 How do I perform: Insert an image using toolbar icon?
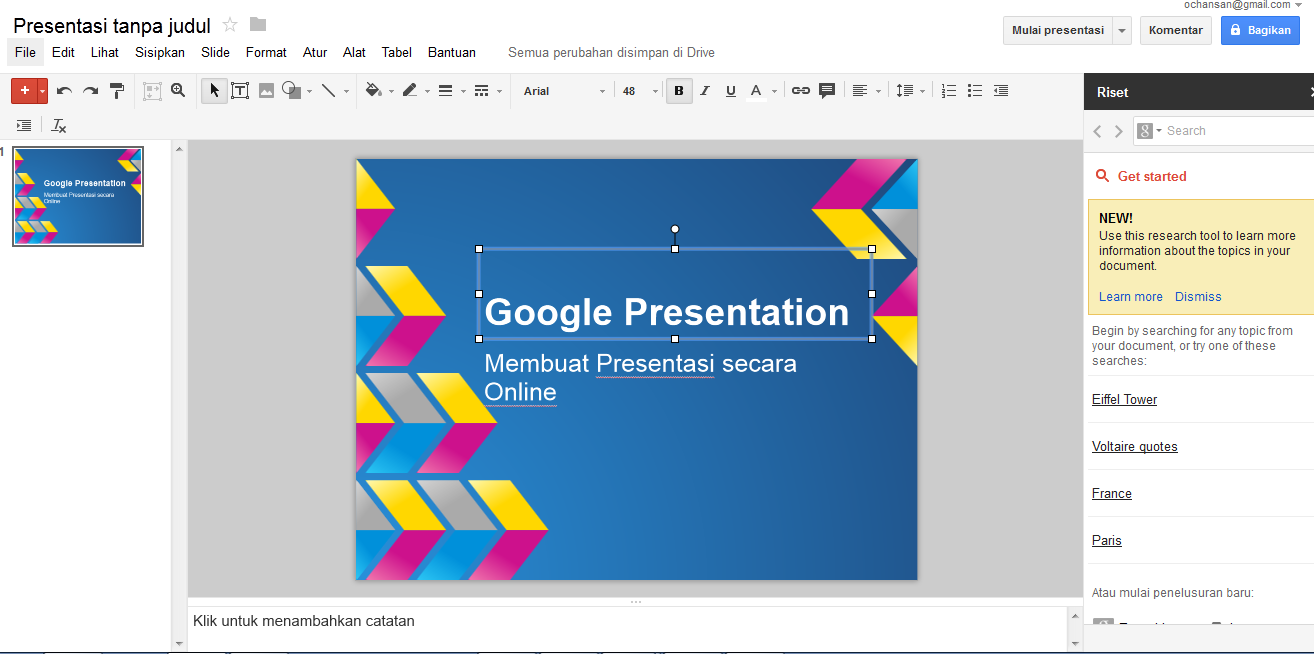point(266,91)
